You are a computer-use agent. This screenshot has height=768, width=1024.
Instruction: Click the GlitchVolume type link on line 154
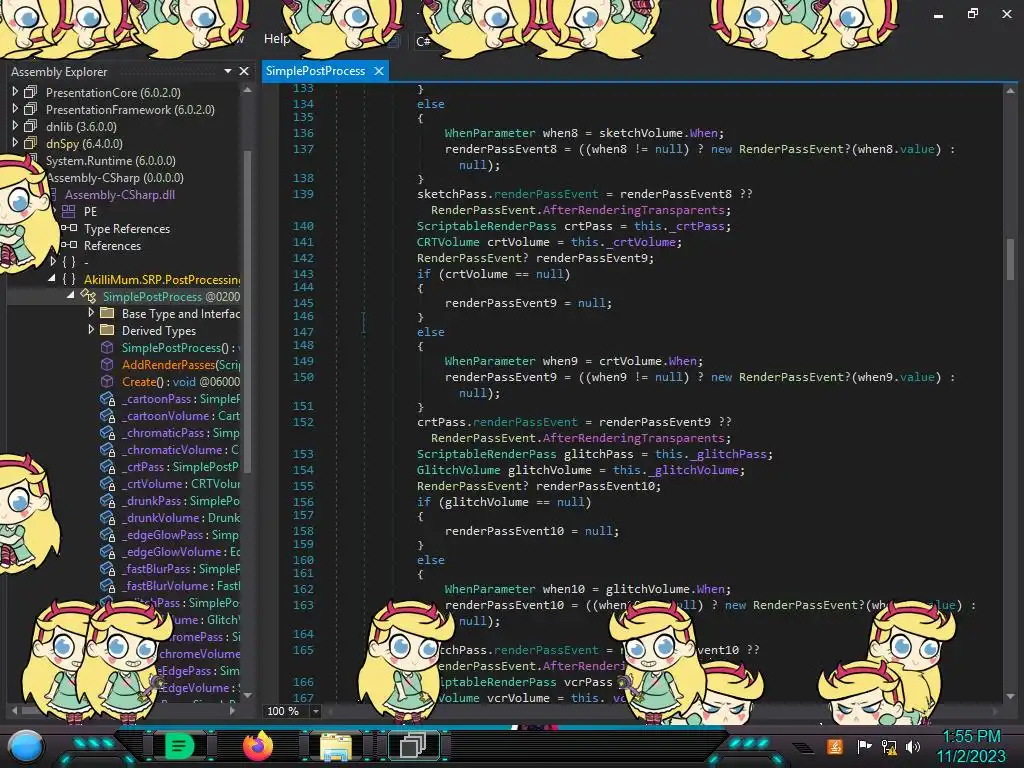458,470
